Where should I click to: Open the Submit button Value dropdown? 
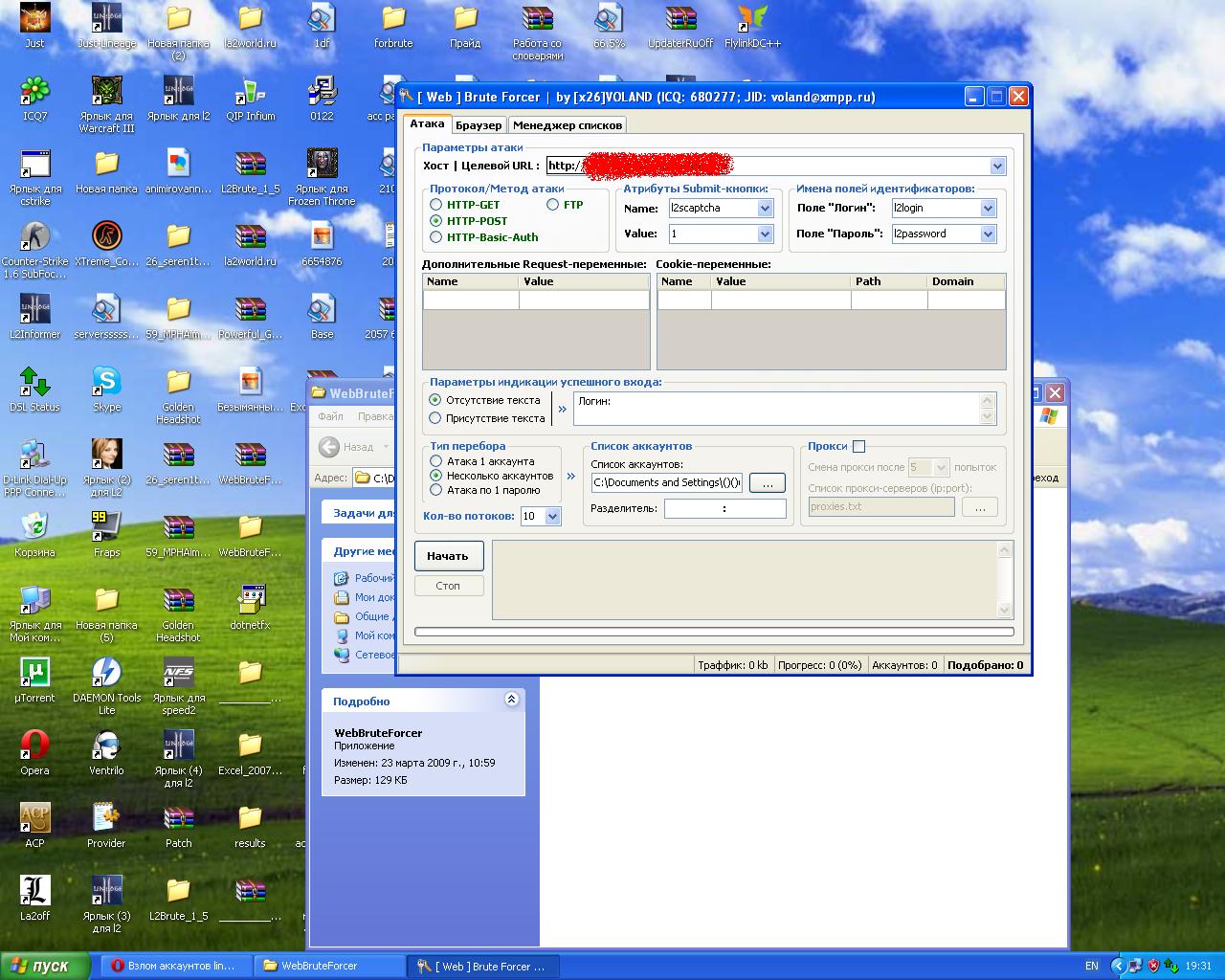(x=765, y=234)
